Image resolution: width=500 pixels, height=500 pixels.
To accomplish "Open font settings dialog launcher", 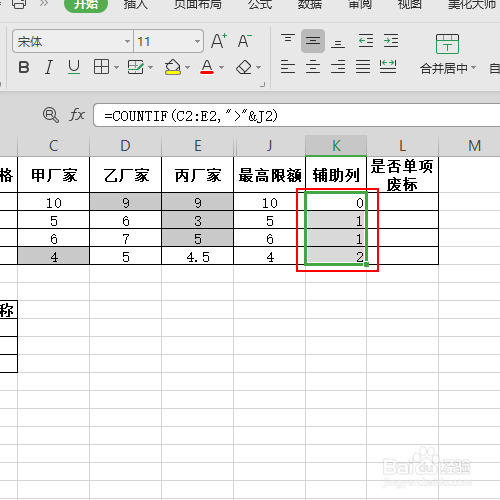I will [263, 85].
